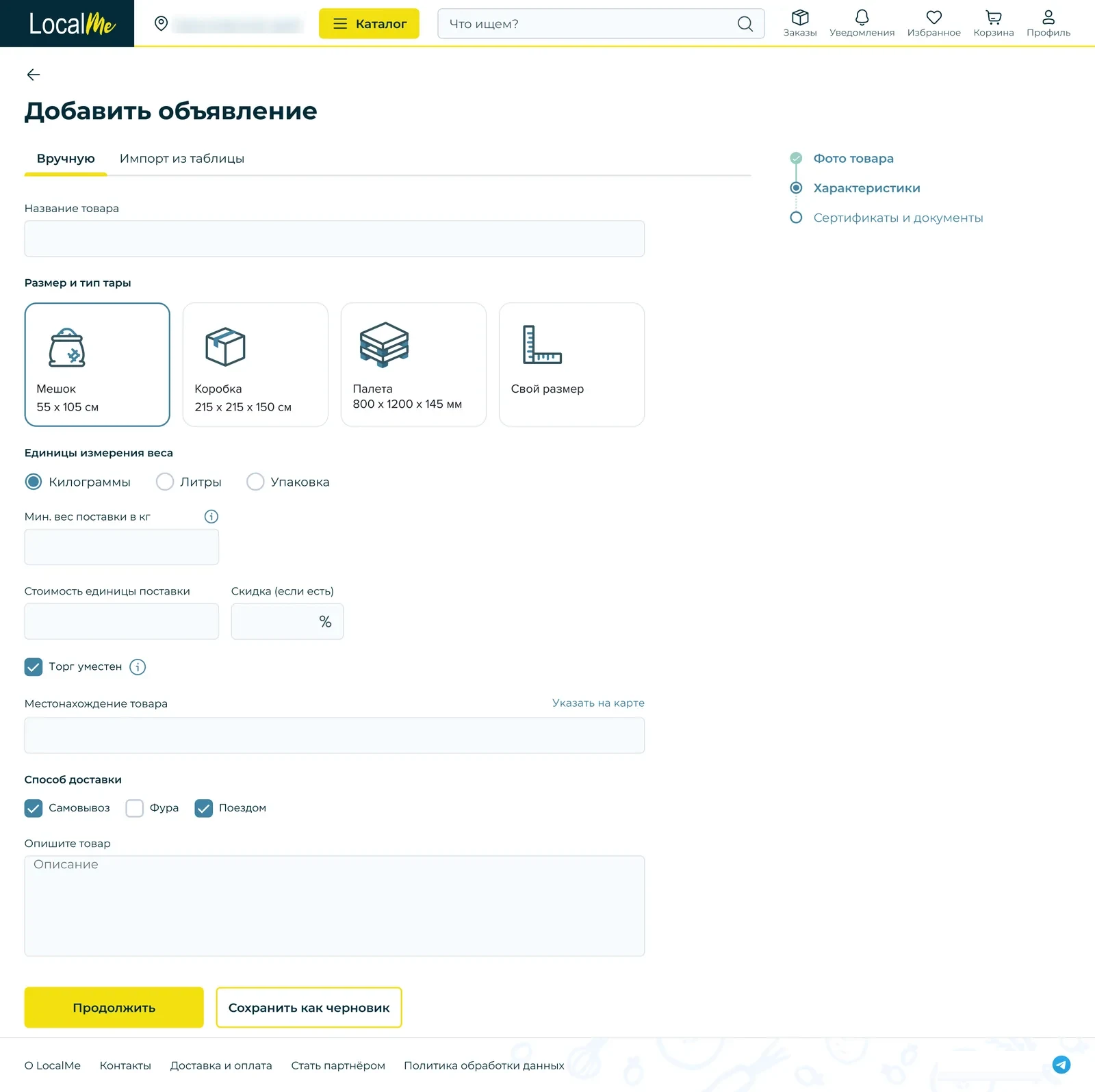Open Избранное heart favorites
Image resolution: width=1095 pixels, height=1092 pixels.
point(933,23)
